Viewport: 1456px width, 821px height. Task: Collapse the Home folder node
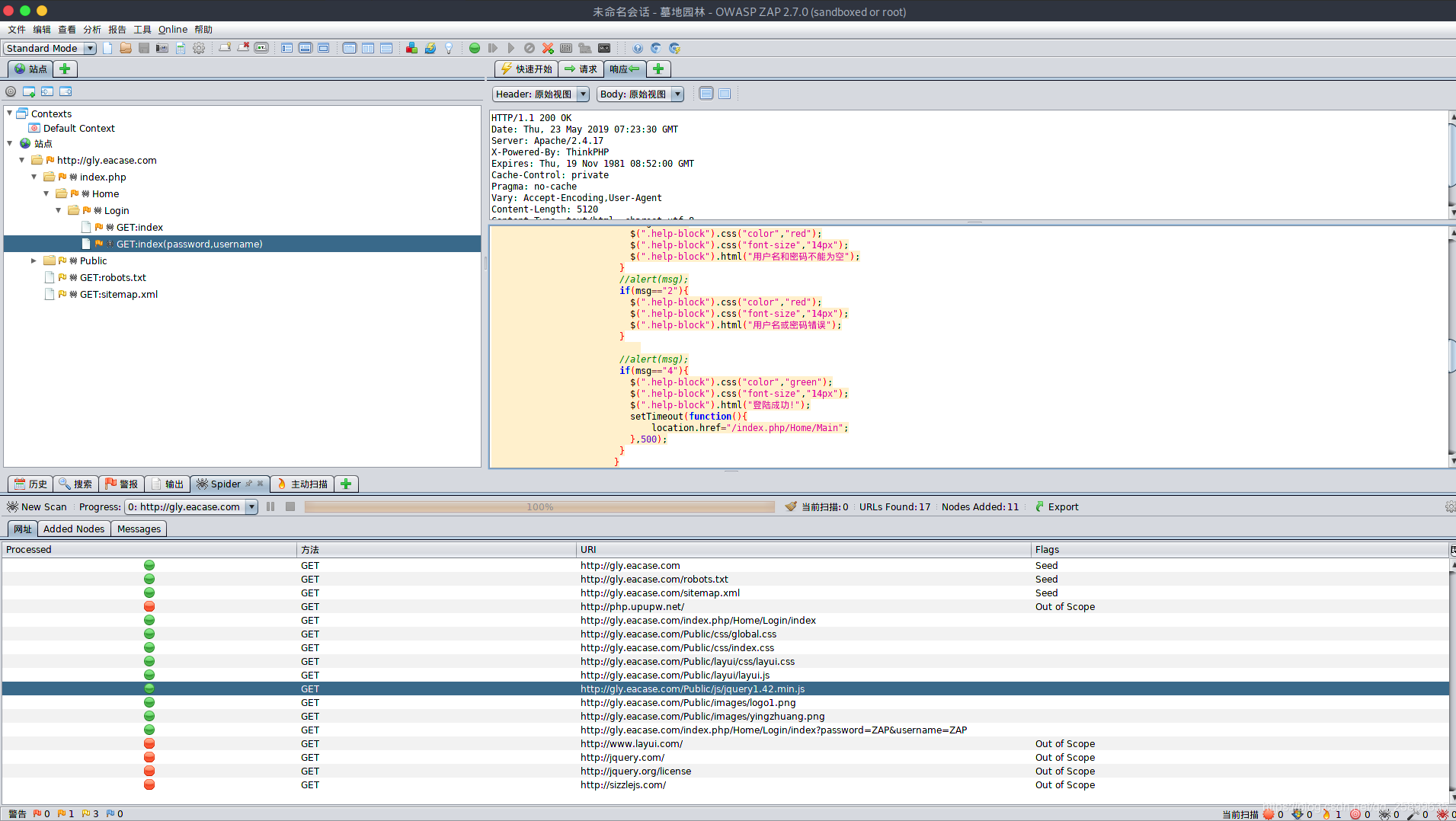pos(46,193)
